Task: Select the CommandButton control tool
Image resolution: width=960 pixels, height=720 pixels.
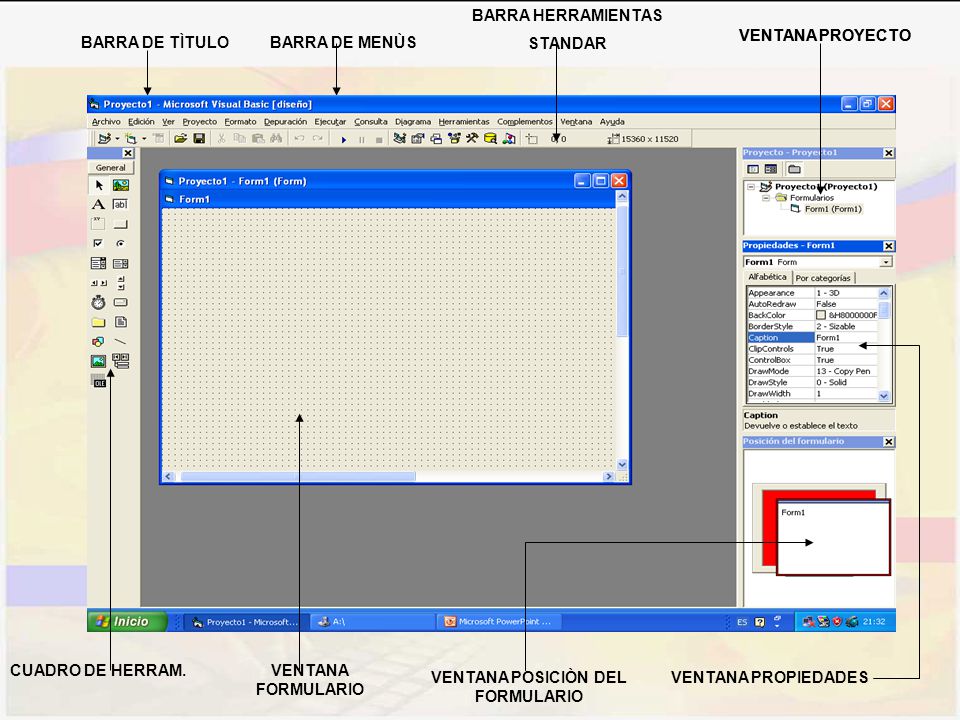Action: (121, 224)
